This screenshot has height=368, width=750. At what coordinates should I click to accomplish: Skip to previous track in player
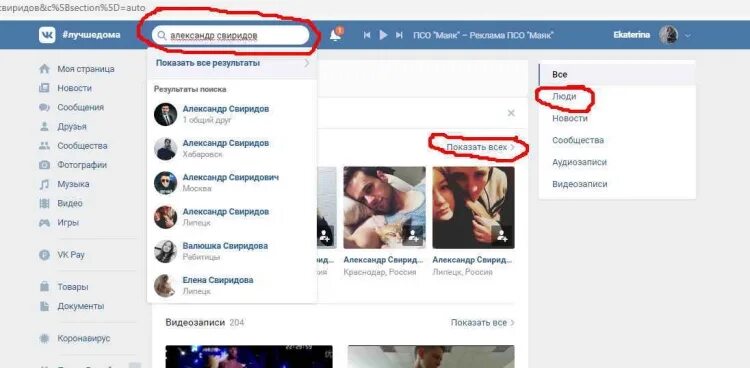[367, 35]
